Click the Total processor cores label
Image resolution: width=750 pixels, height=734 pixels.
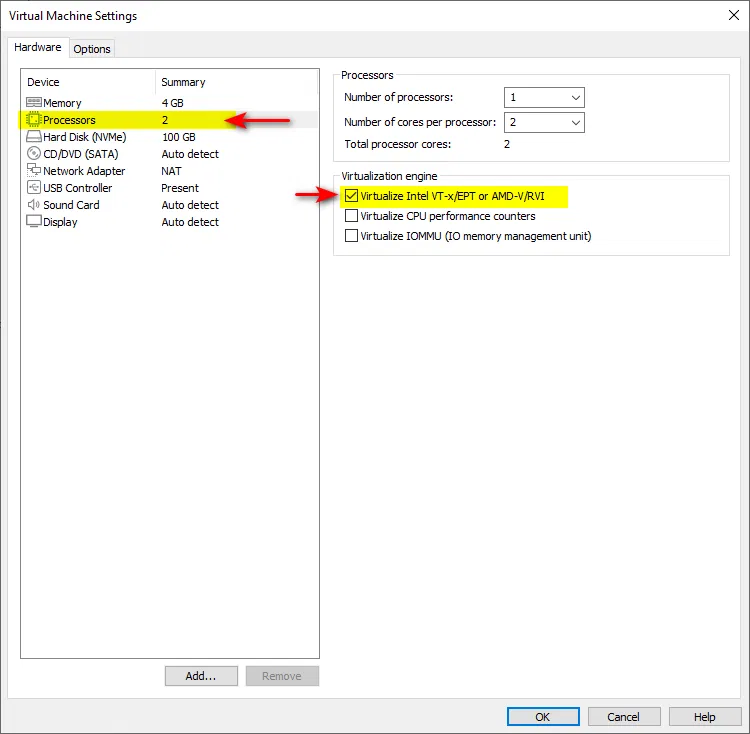tap(397, 144)
